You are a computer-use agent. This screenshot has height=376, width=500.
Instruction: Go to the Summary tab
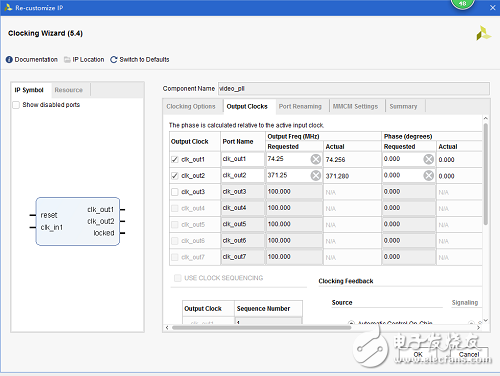tap(403, 106)
